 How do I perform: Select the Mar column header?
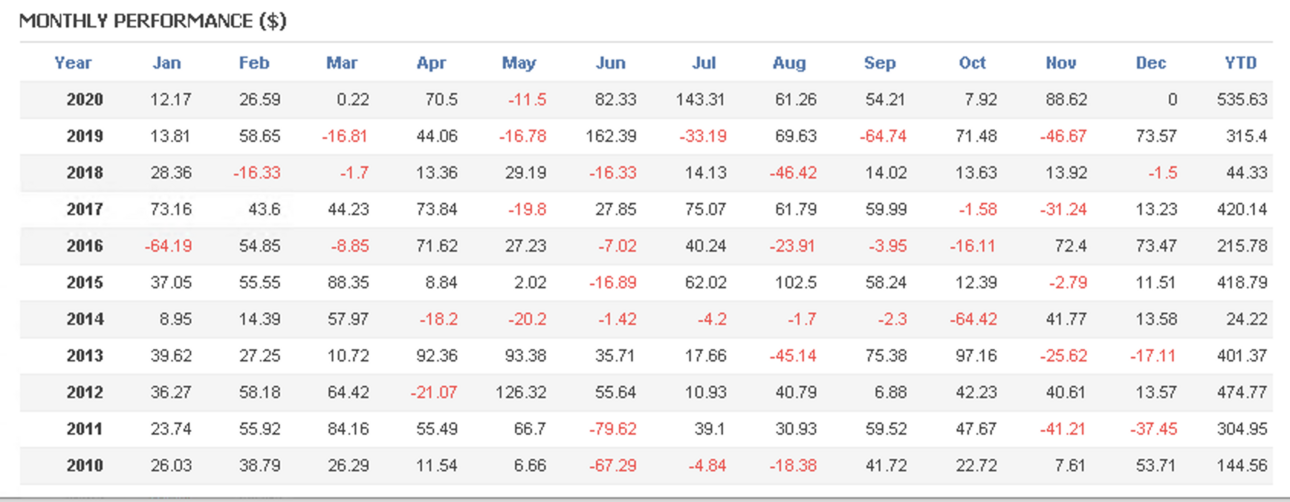pos(342,63)
